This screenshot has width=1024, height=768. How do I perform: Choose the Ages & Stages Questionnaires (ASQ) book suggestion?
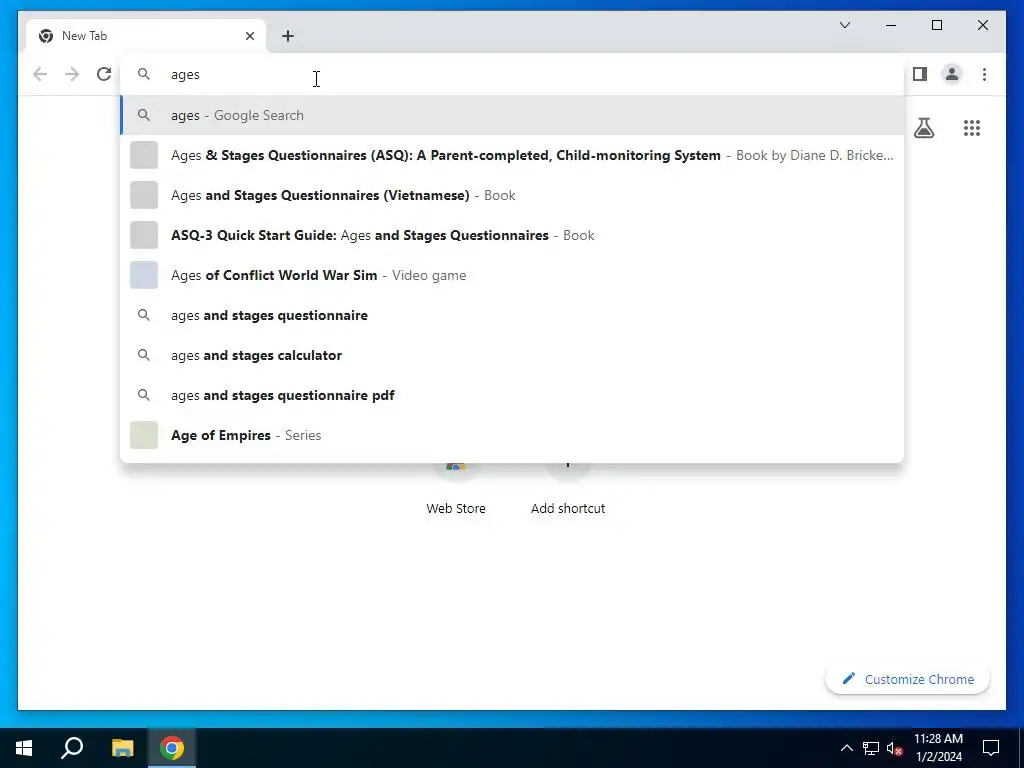[x=513, y=155]
